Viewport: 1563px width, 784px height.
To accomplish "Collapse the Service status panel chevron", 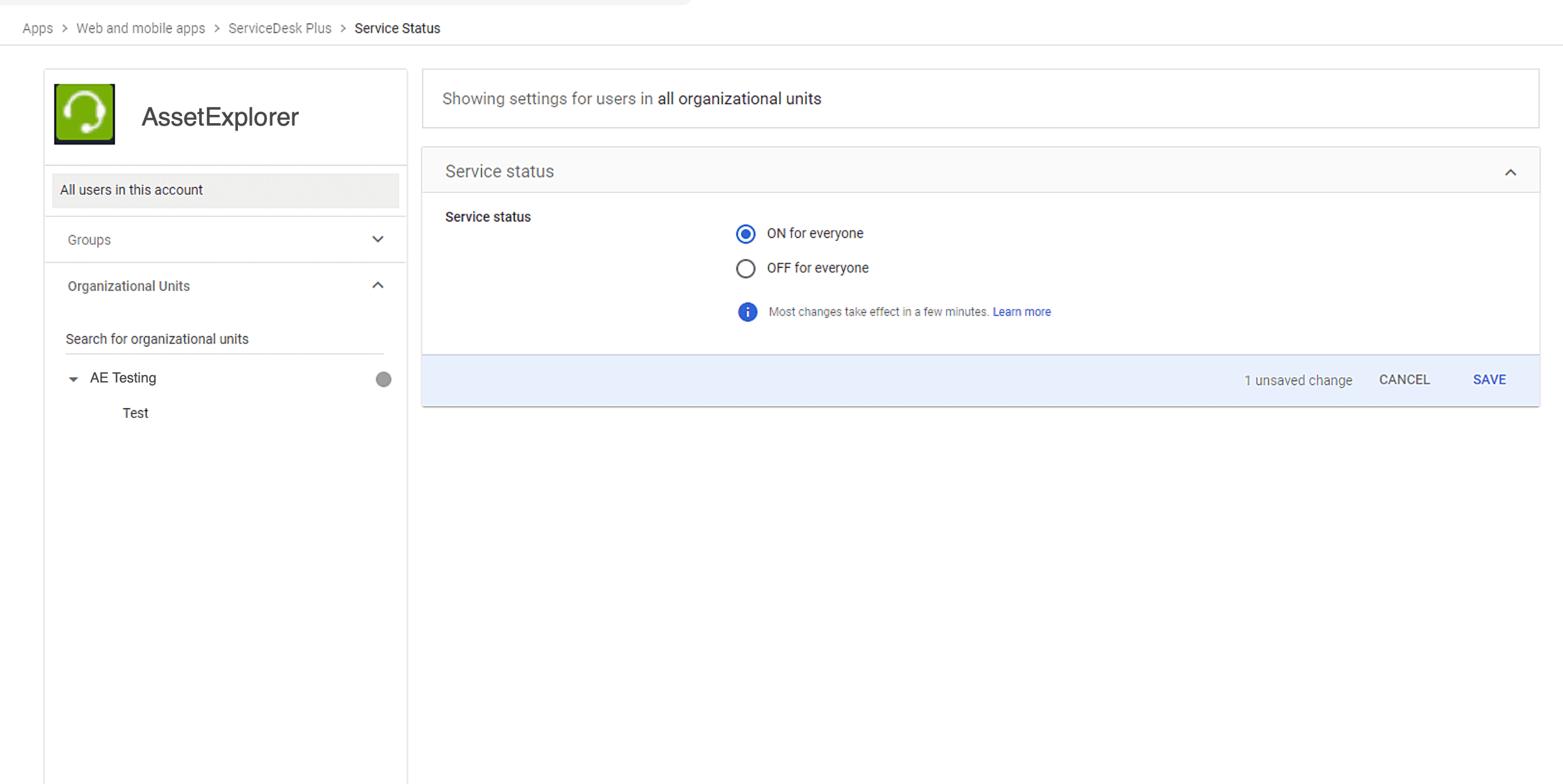I will (1510, 173).
